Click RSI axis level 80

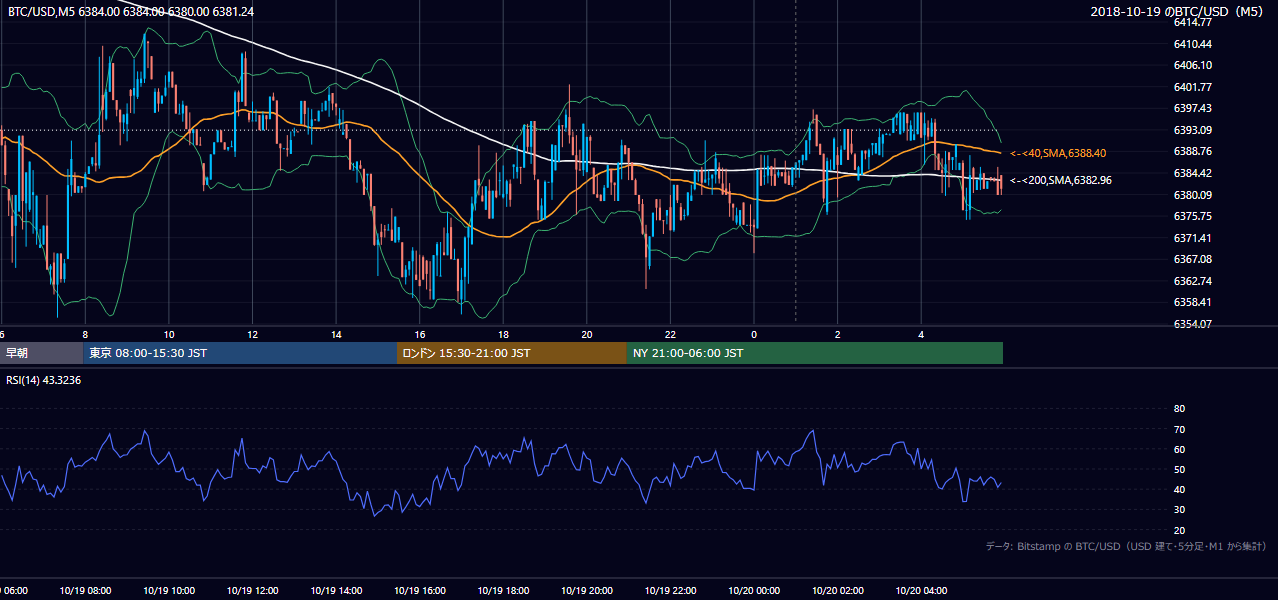pyautogui.click(x=1179, y=409)
